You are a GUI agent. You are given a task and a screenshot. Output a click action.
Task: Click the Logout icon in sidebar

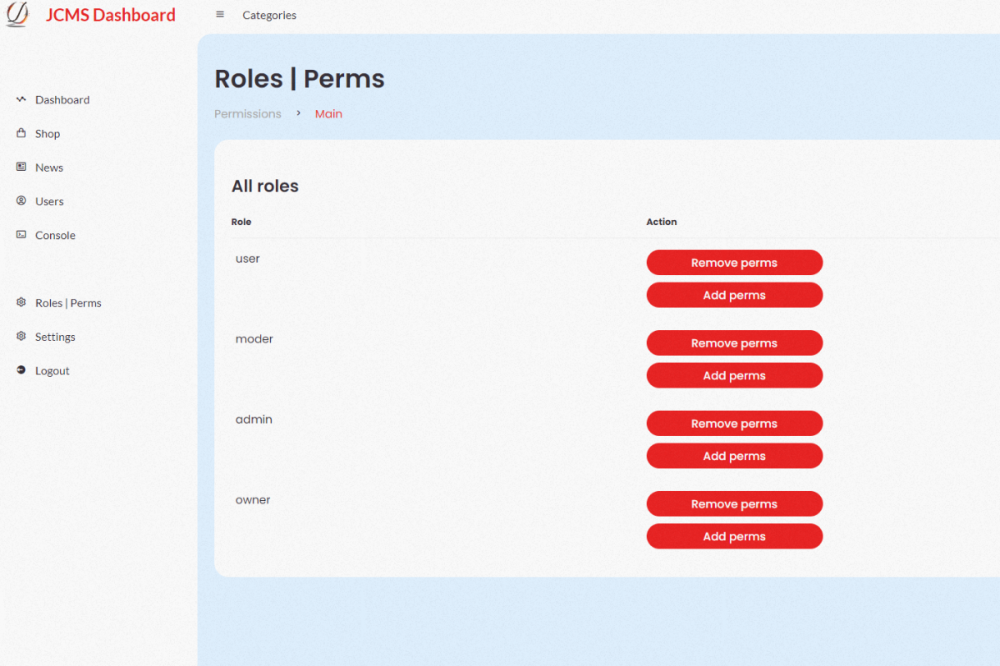click(21, 370)
